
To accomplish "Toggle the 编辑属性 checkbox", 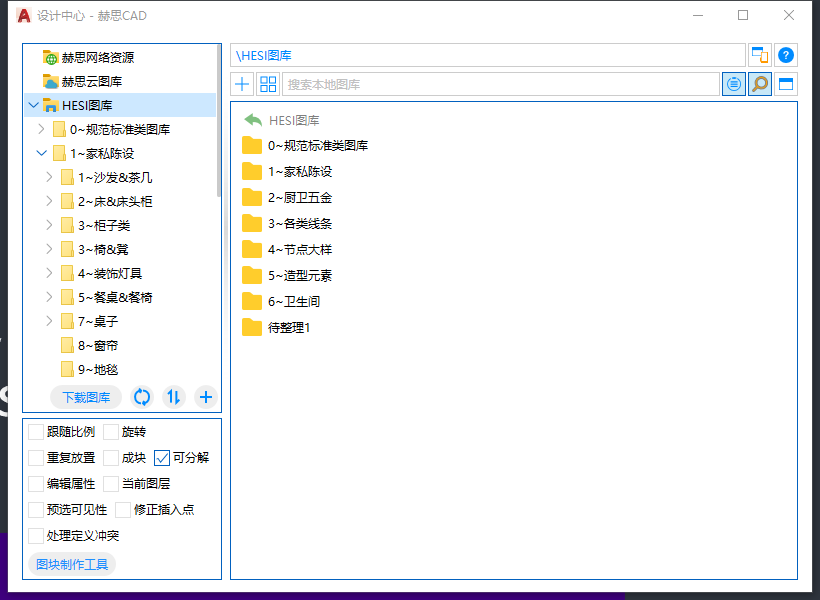I will (36, 484).
